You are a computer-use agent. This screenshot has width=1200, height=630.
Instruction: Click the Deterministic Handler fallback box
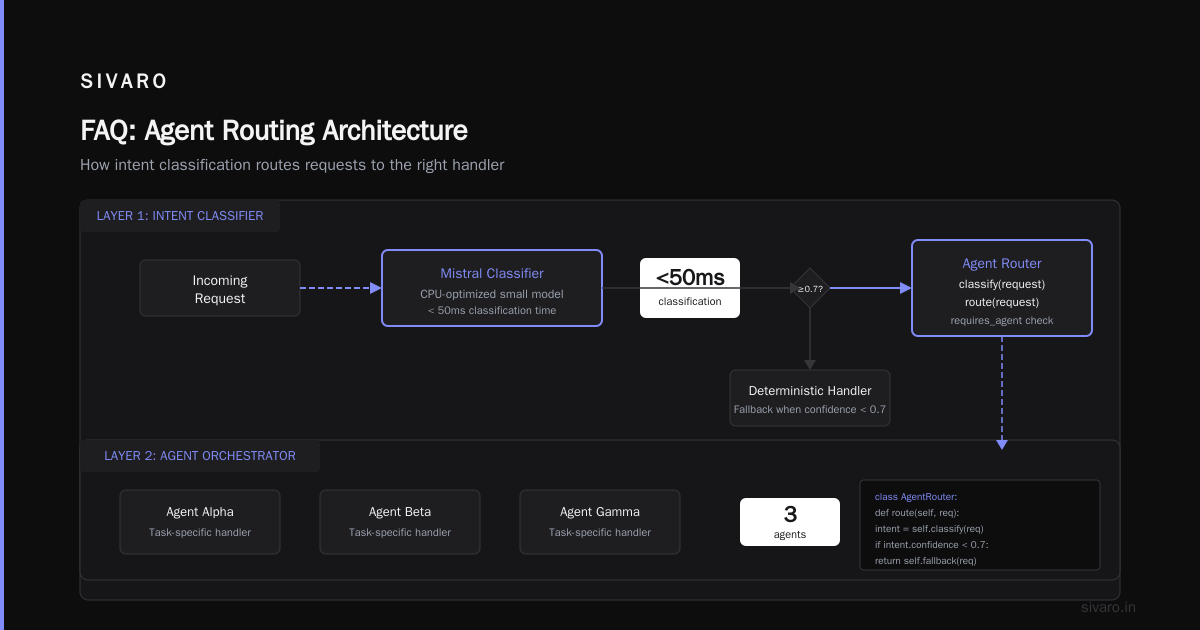coord(810,398)
